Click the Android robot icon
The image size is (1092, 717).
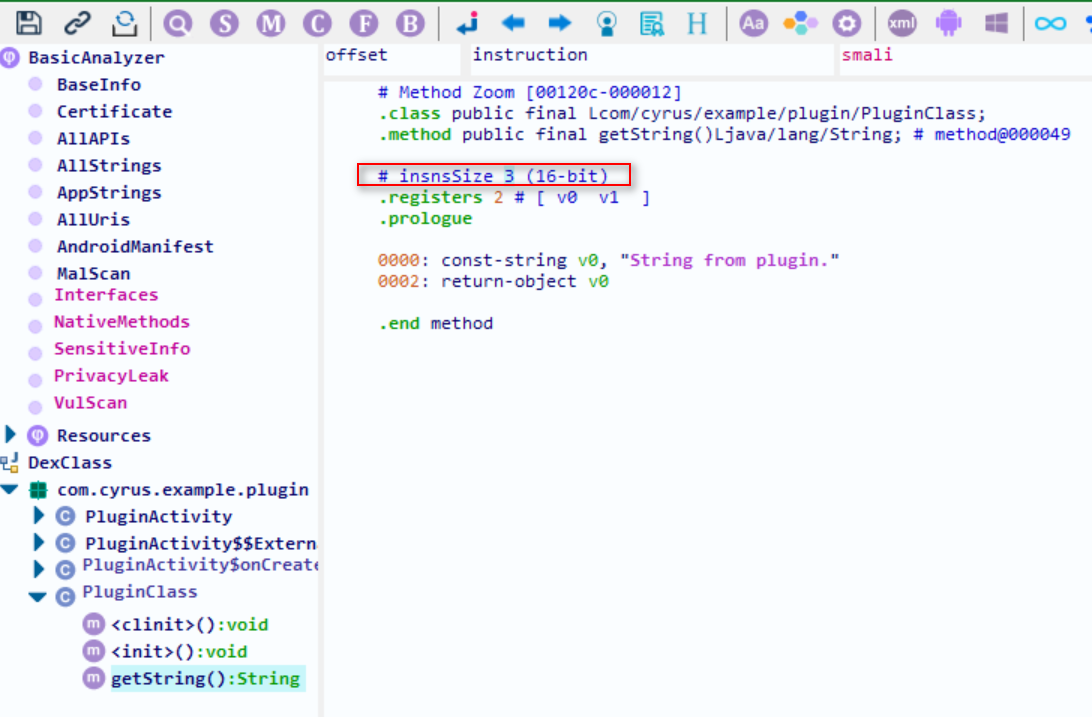[949, 24]
